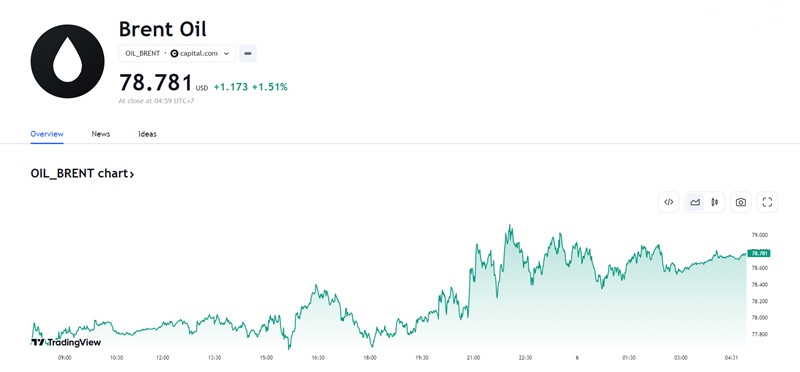Click the TradingView logo on chart
This screenshot has width=800, height=372.
coord(66,342)
